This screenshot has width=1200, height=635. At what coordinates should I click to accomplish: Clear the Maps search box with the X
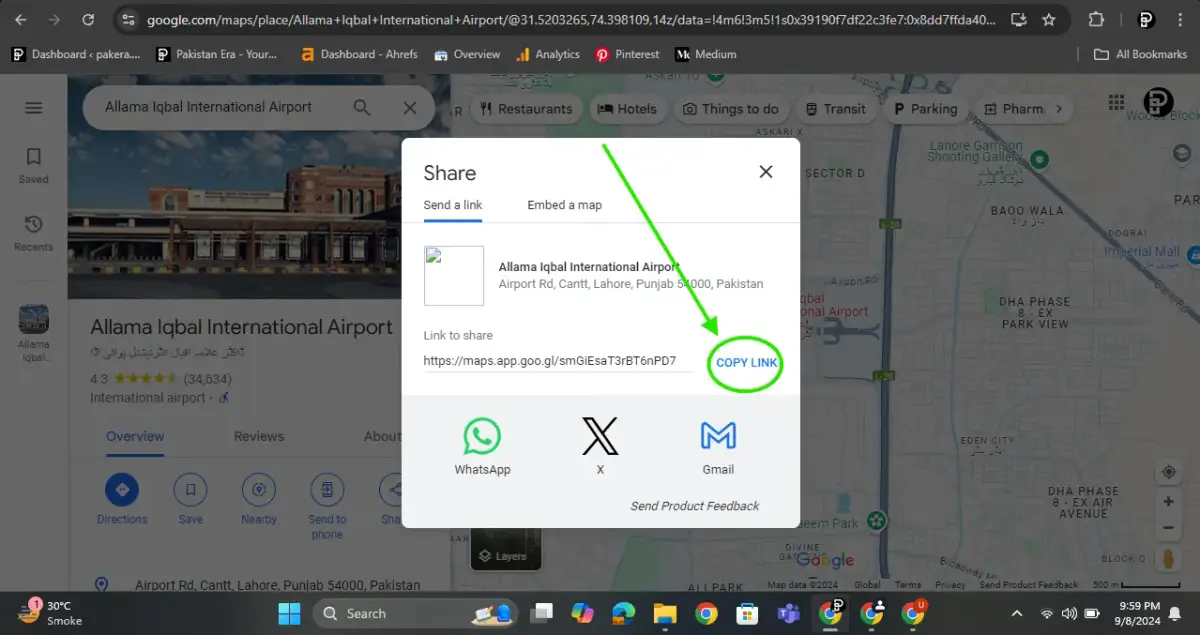tap(410, 108)
